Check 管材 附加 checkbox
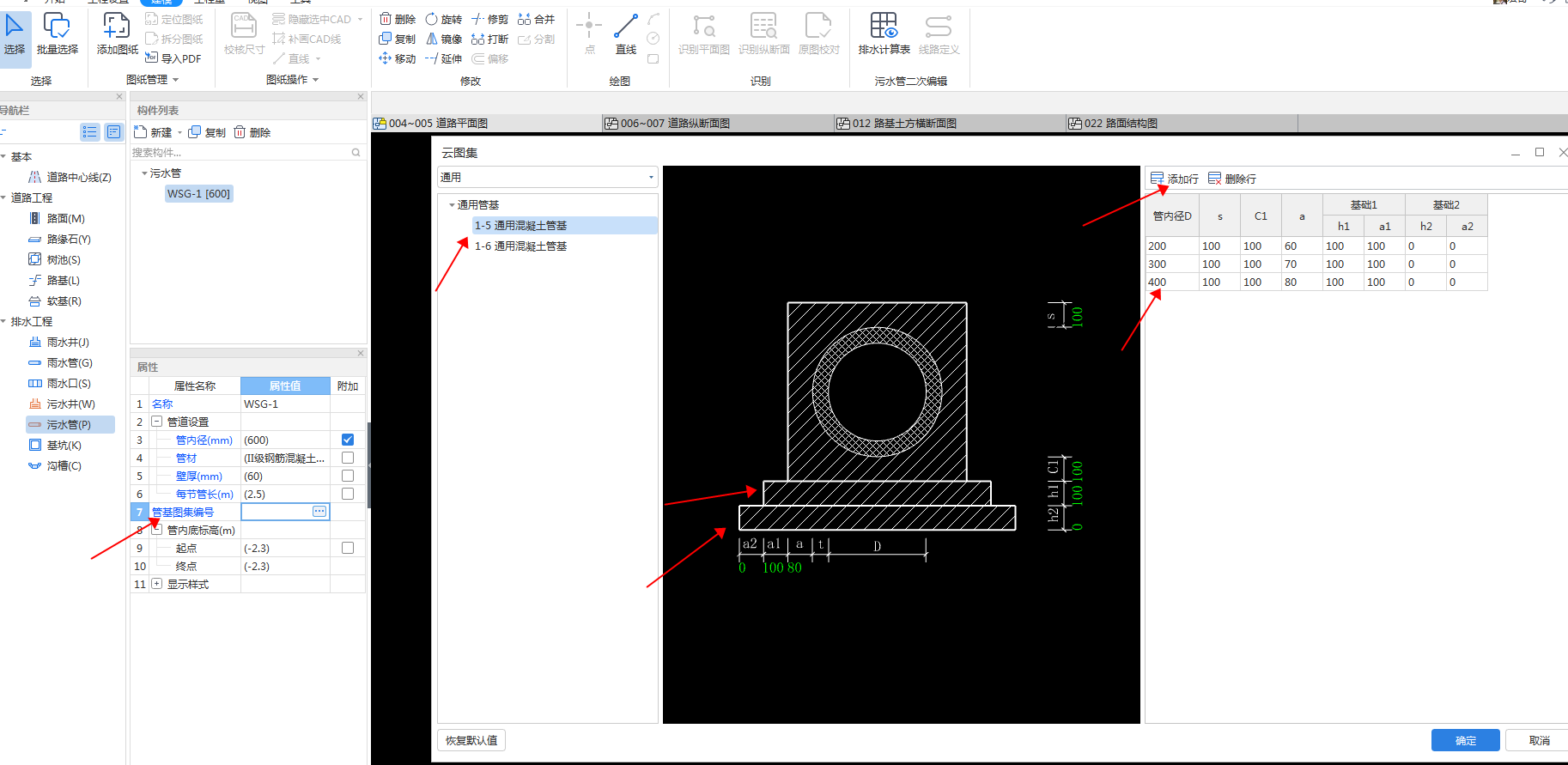This screenshot has height=765, width=1568. (348, 458)
